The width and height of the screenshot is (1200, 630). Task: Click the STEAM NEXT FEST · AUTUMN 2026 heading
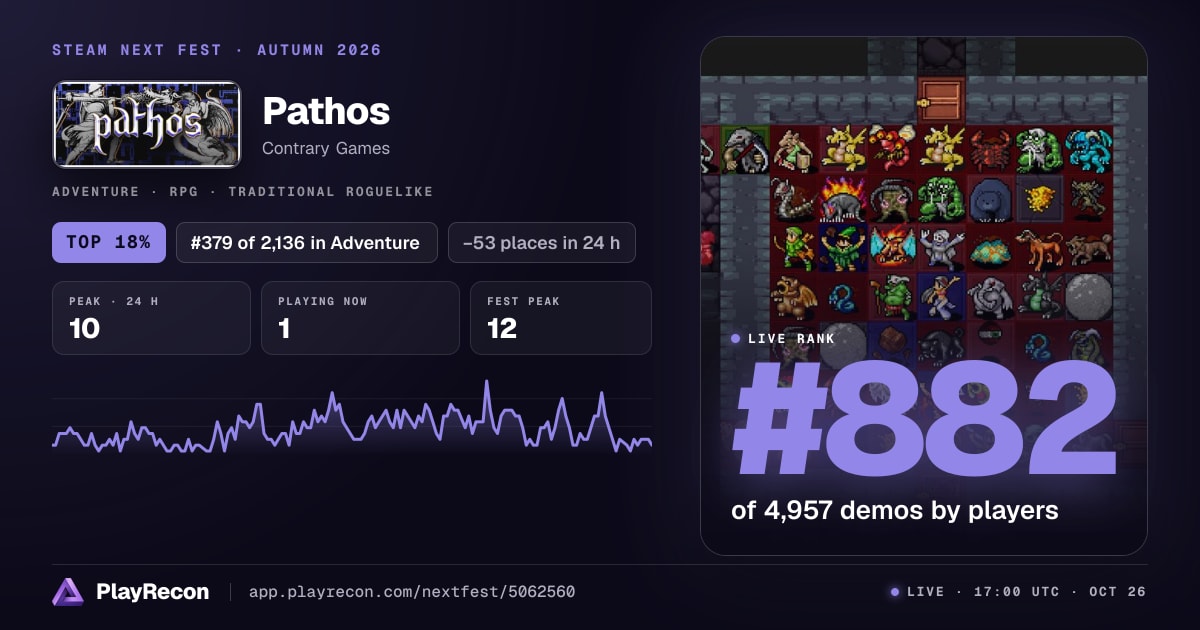(x=217, y=50)
